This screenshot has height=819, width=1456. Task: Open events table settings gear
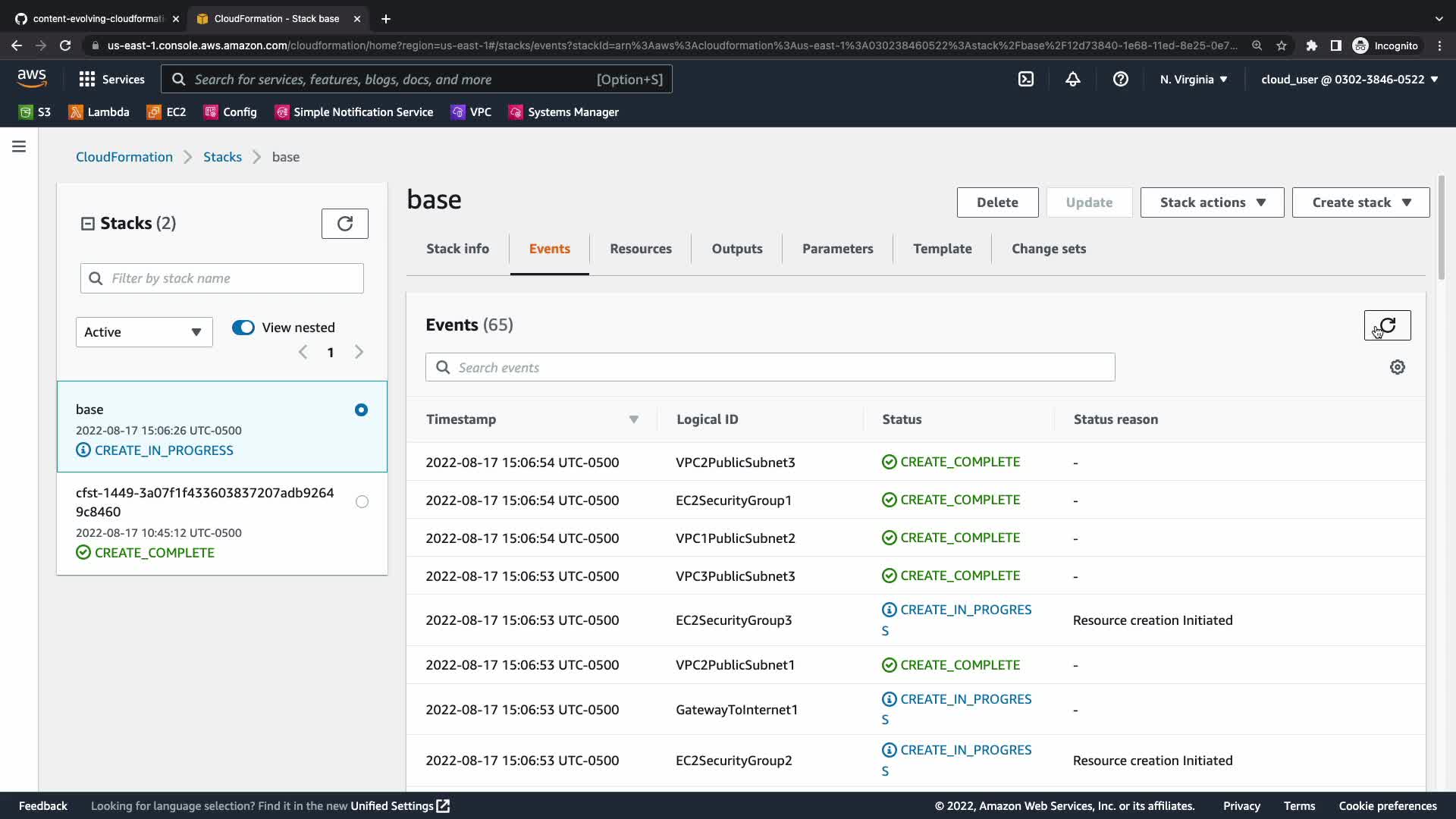(x=1397, y=367)
